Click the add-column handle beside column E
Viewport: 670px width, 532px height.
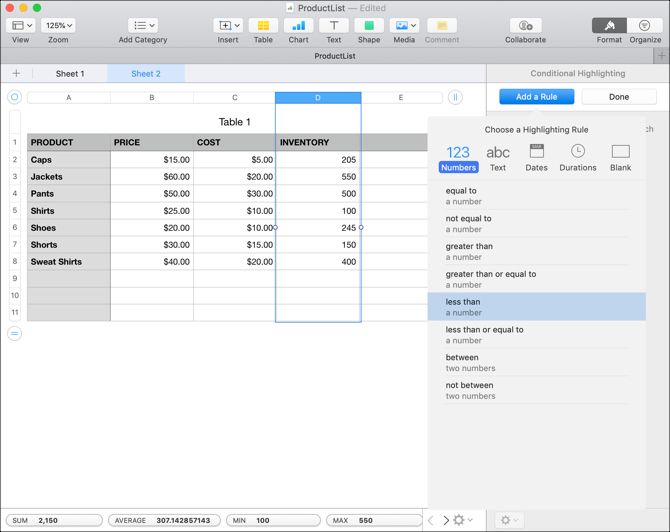455,97
